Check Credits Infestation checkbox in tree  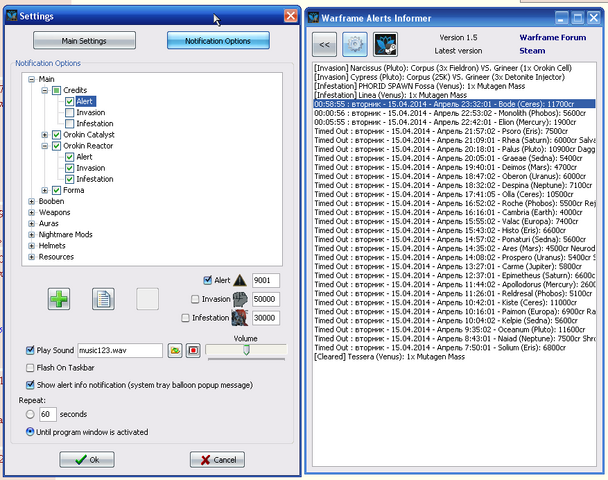69,124
